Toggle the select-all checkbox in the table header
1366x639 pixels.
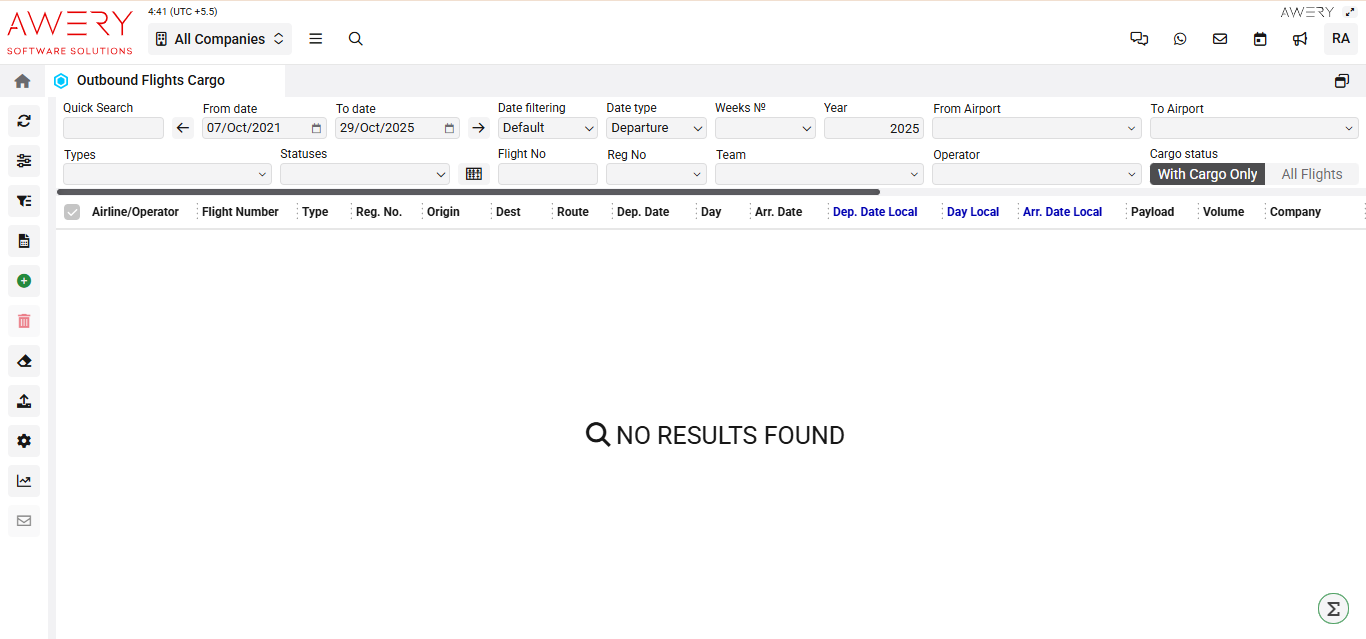[x=70, y=211]
